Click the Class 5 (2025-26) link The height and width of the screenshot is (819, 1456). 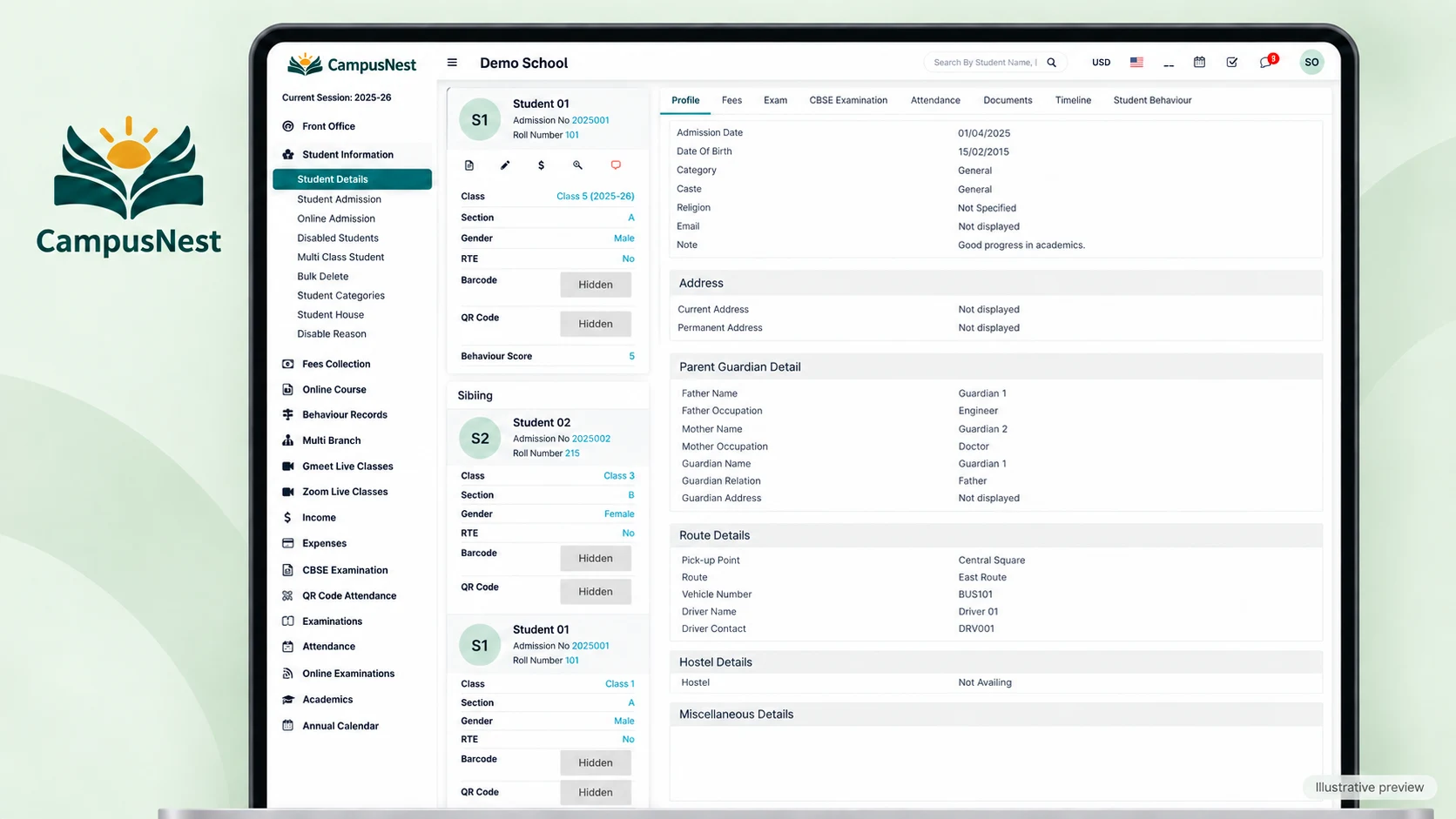(x=595, y=197)
